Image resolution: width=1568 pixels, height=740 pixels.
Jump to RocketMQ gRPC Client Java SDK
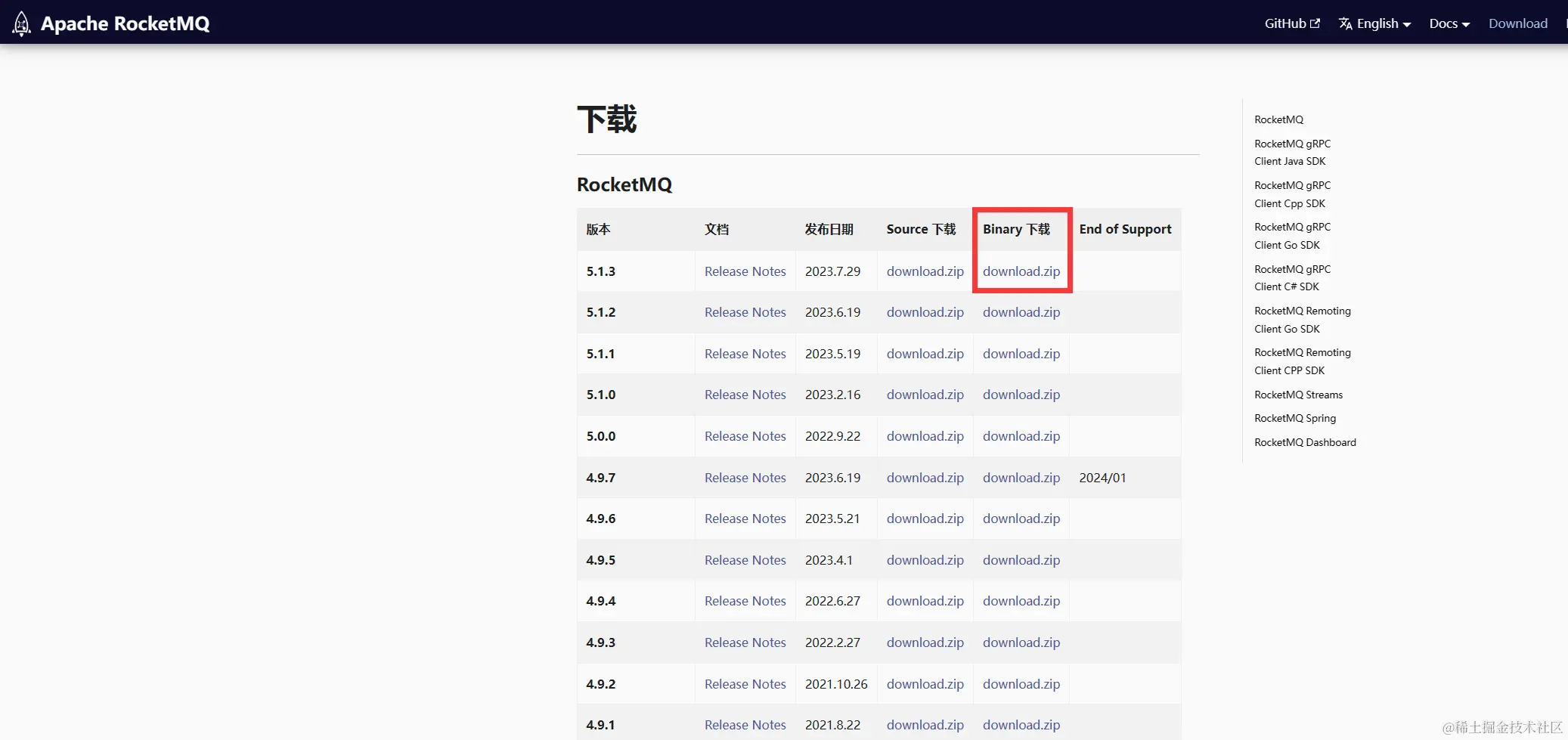click(x=1293, y=152)
